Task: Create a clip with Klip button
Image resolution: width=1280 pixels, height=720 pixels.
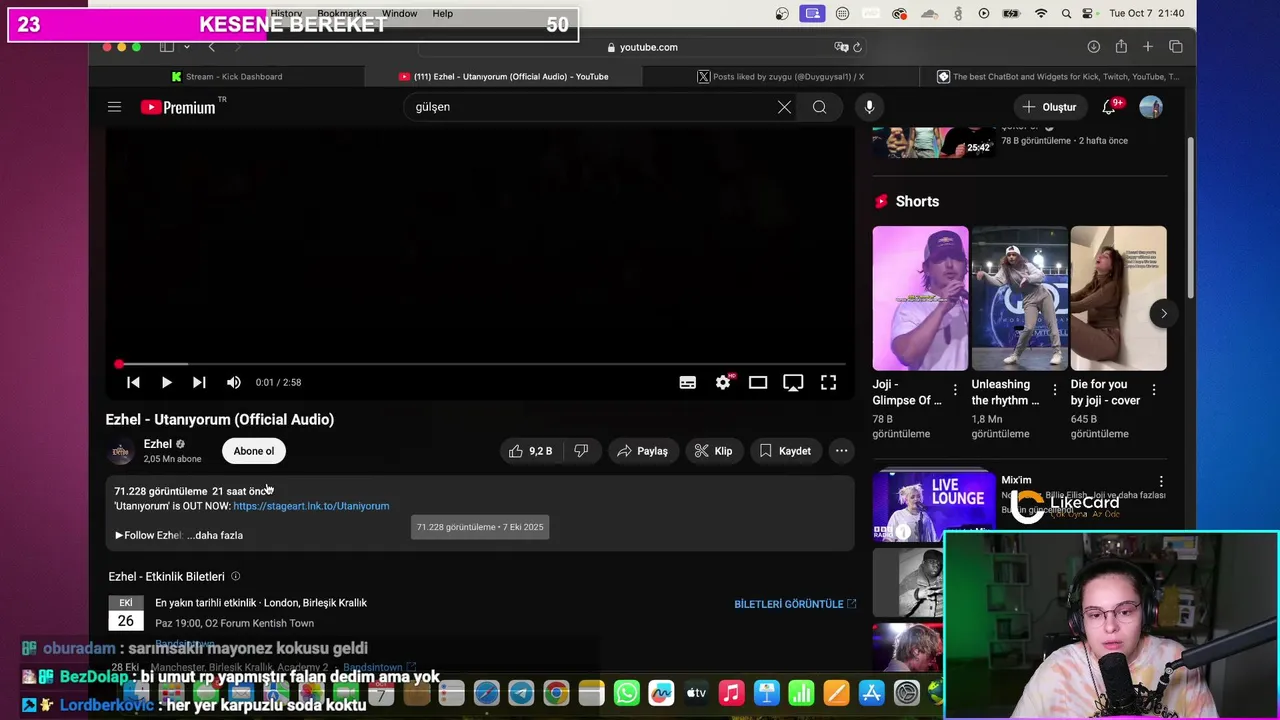Action: [x=713, y=451]
